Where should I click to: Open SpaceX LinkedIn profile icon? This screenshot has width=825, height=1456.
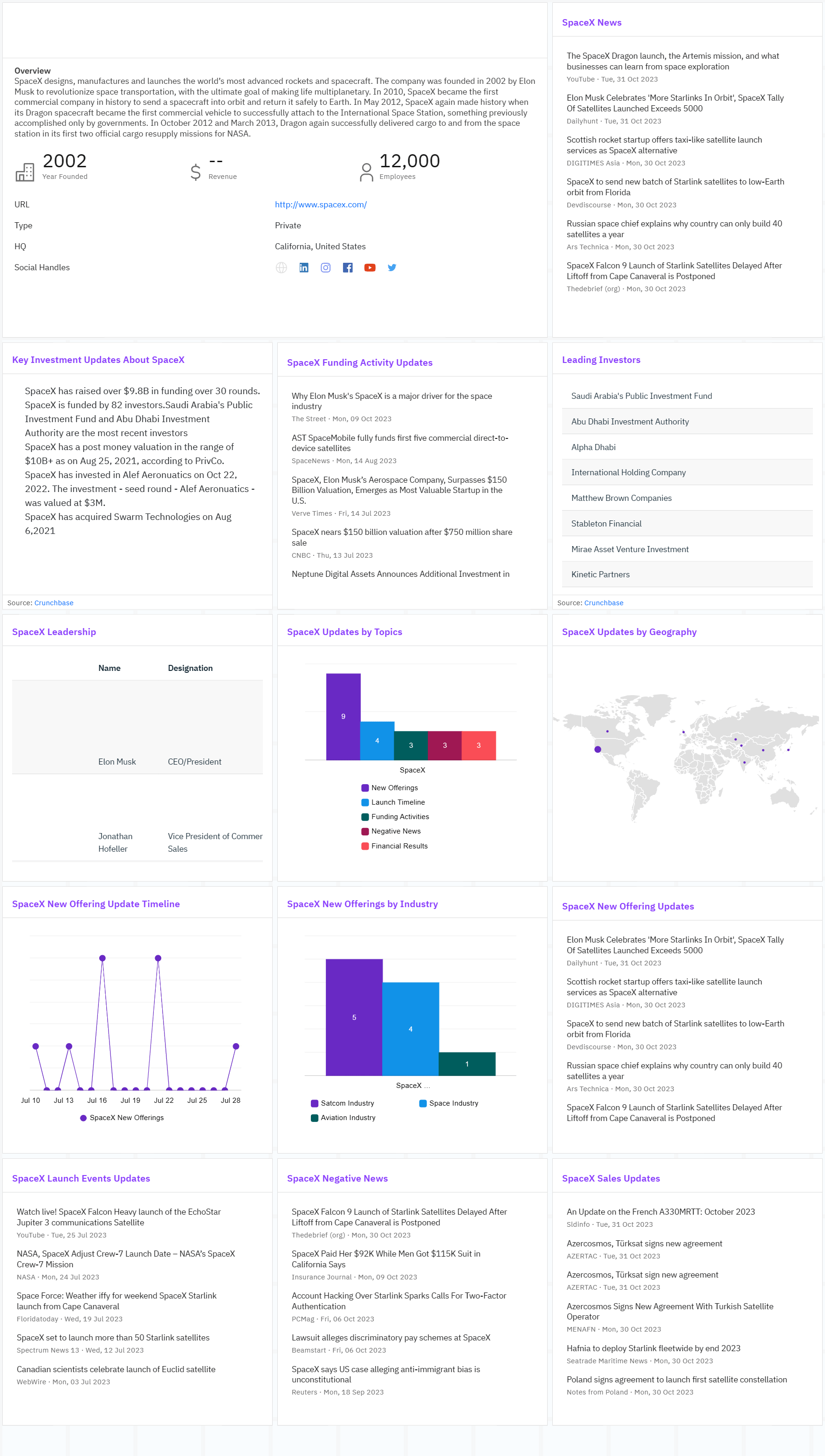[304, 268]
